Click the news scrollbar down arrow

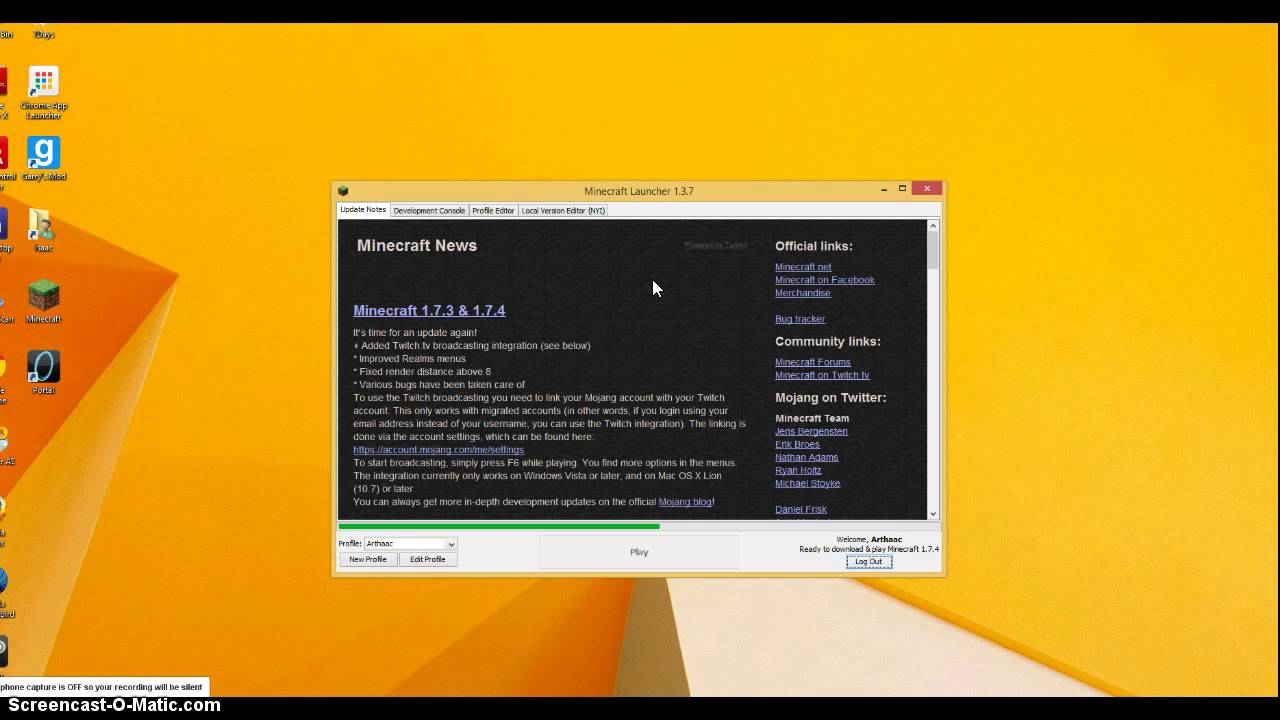click(x=933, y=514)
